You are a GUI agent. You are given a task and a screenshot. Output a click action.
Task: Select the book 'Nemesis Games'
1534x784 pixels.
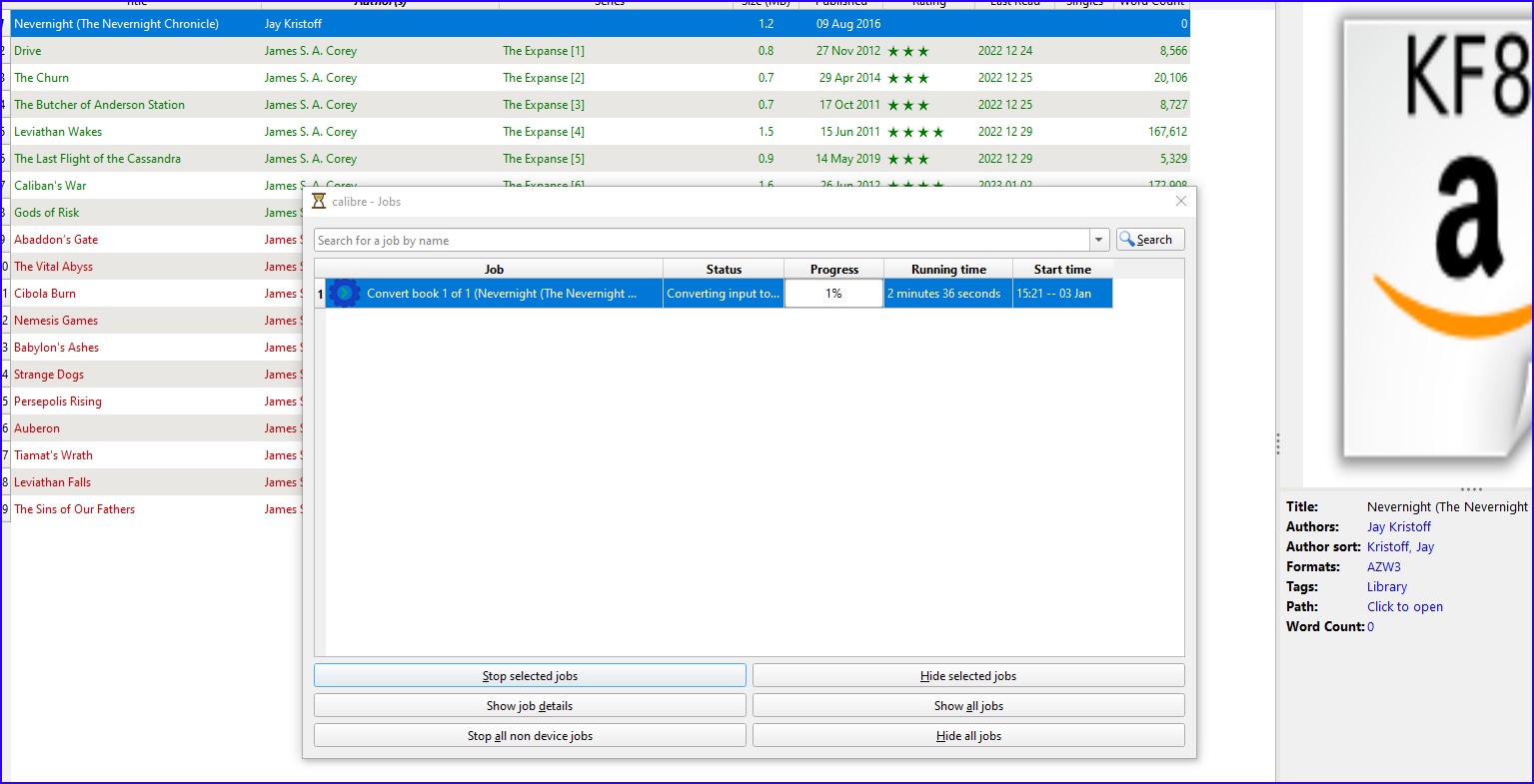(56, 321)
